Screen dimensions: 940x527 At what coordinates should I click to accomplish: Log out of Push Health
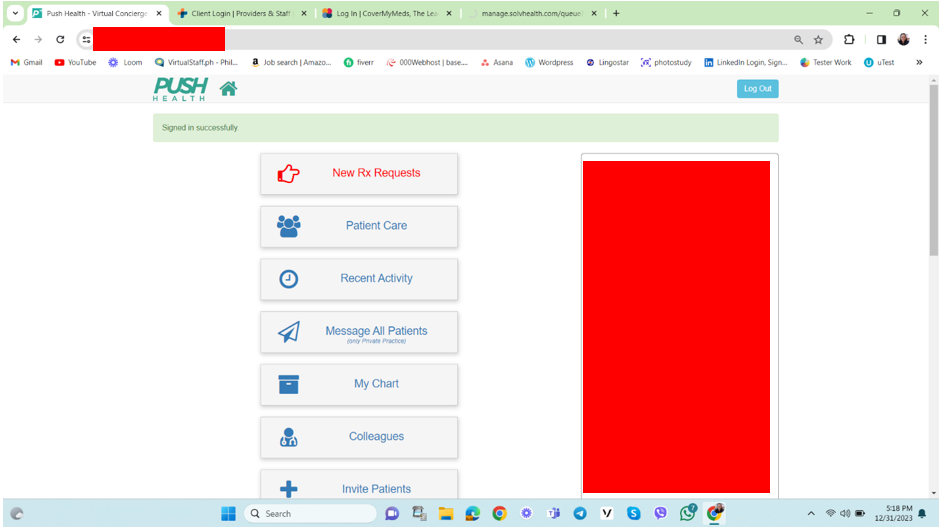757,89
